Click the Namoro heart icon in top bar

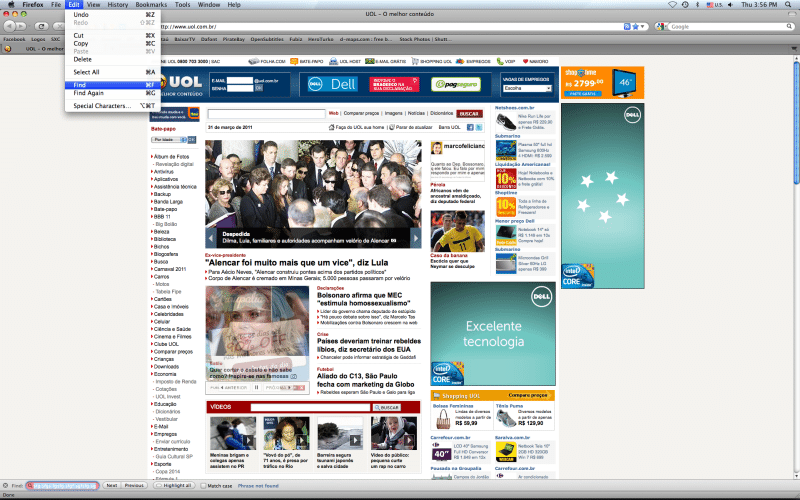click(525, 61)
